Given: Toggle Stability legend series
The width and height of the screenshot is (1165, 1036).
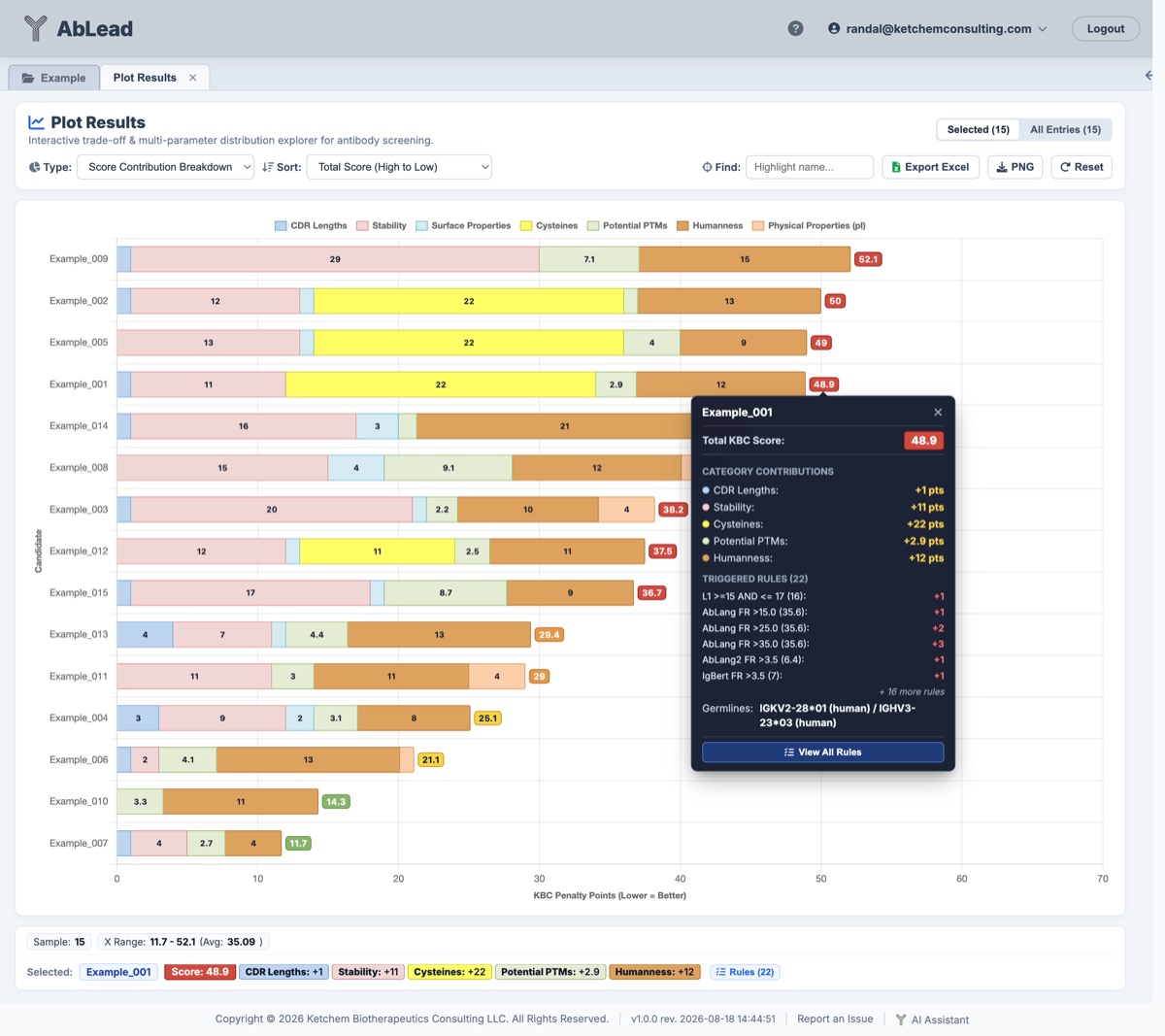Looking at the screenshot, I should coord(382,225).
